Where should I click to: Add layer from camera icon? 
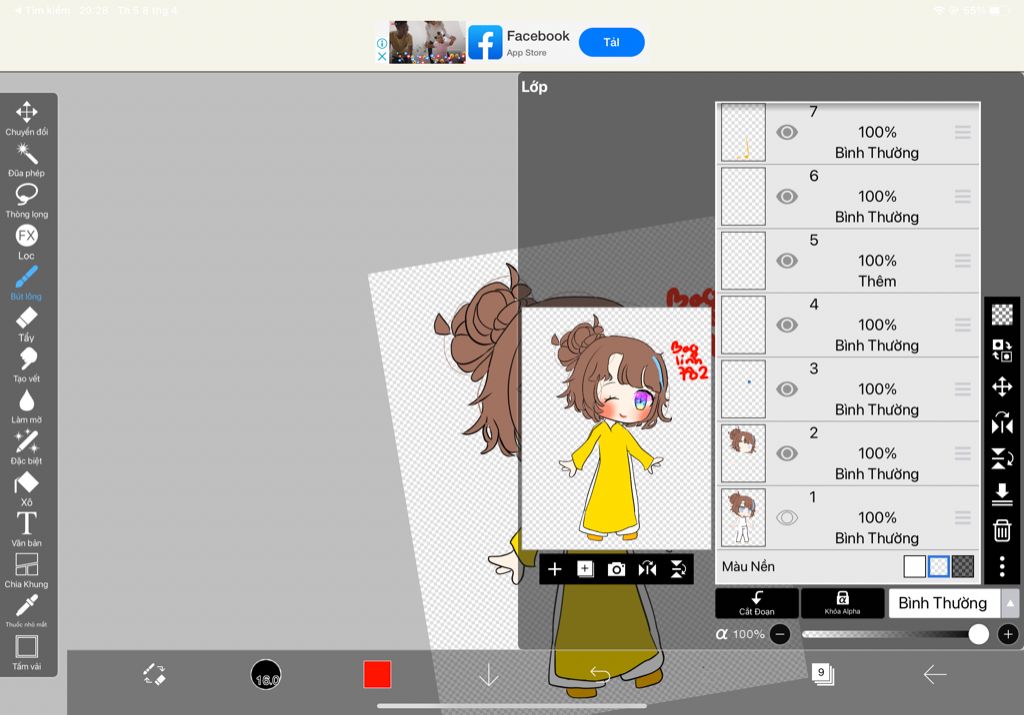(x=616, y=569)
